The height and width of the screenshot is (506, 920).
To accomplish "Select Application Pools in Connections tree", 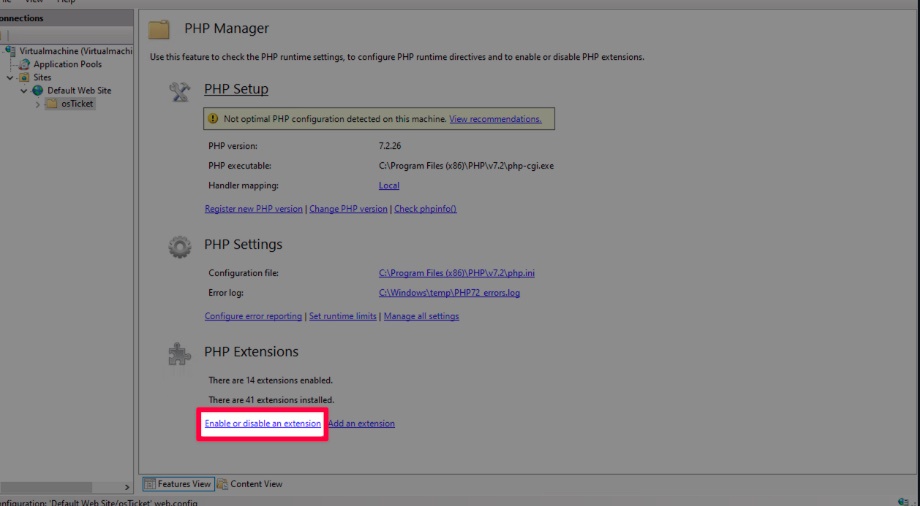I will [67, 65].
